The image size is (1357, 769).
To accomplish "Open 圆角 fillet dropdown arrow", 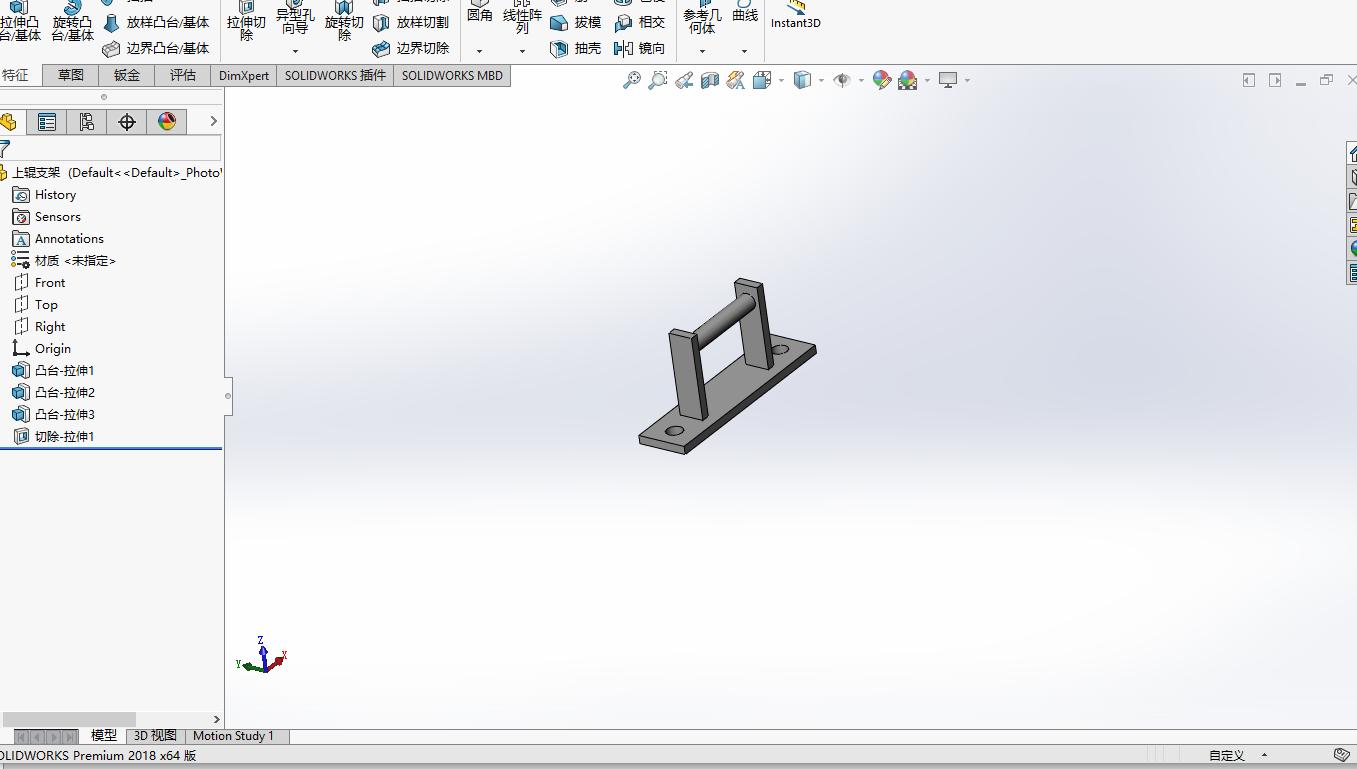I will tap(479, 51).
